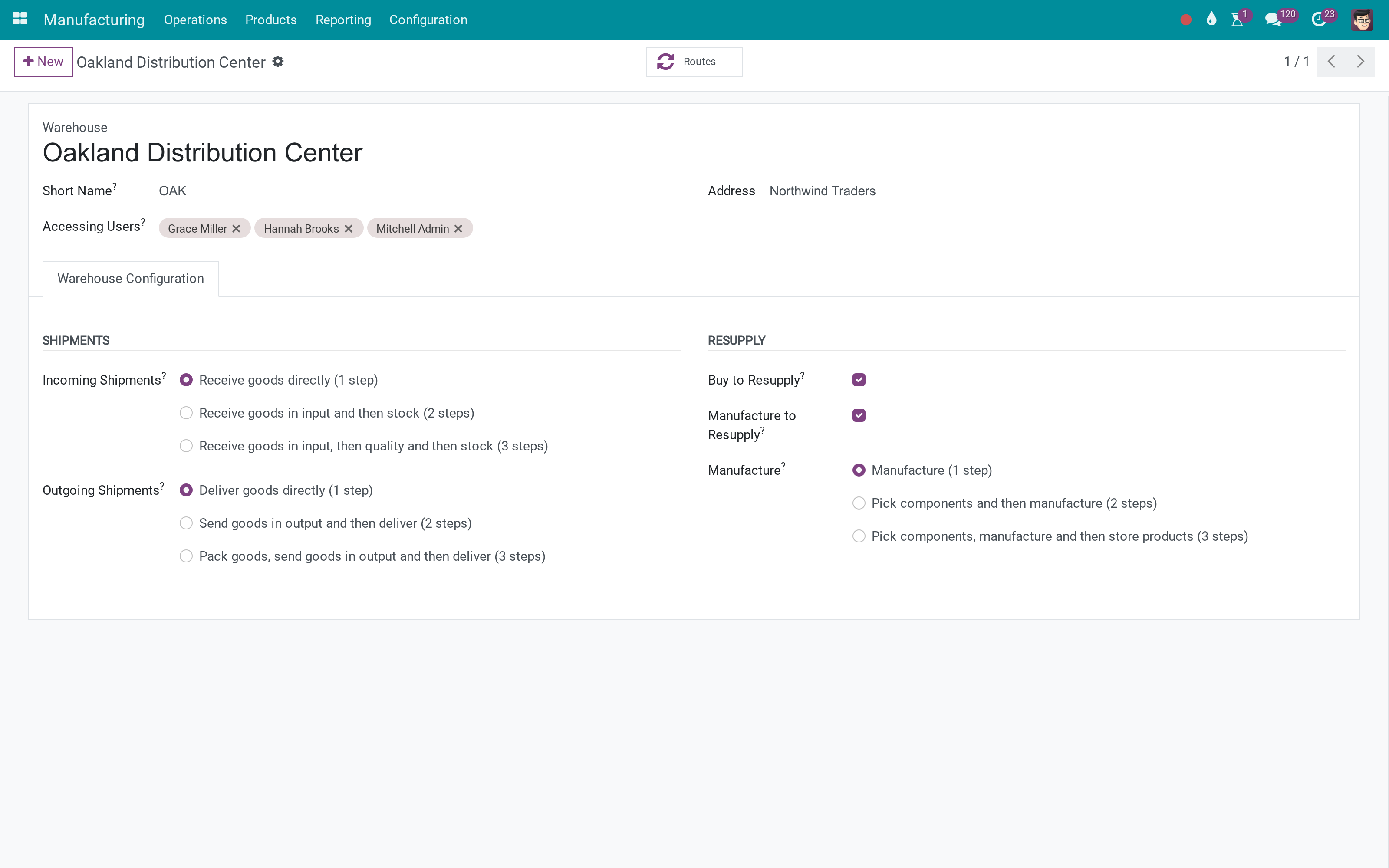Uncheck Buy to Resupply checkbox
The image size is (1389, 868).
click(859, 380)
